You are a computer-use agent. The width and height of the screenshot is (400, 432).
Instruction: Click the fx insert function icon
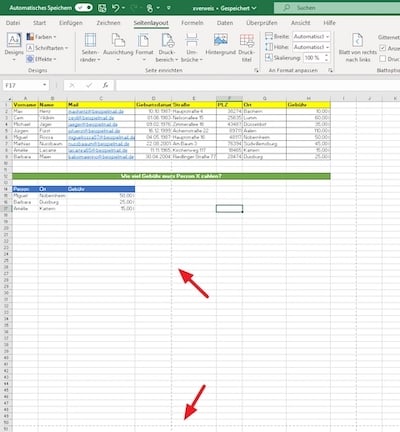point(105,86)
